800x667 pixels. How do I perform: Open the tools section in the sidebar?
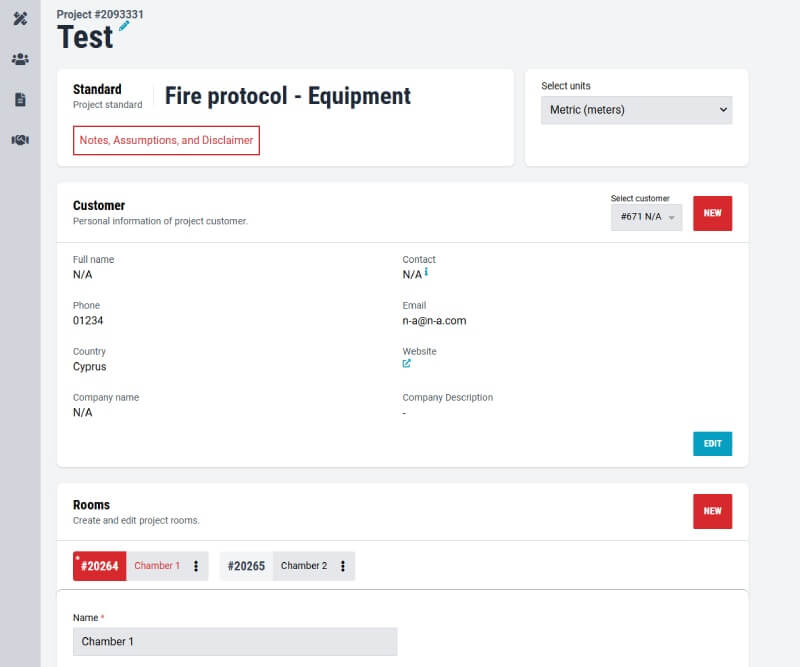pyautogui.click(x=19, y=19)
